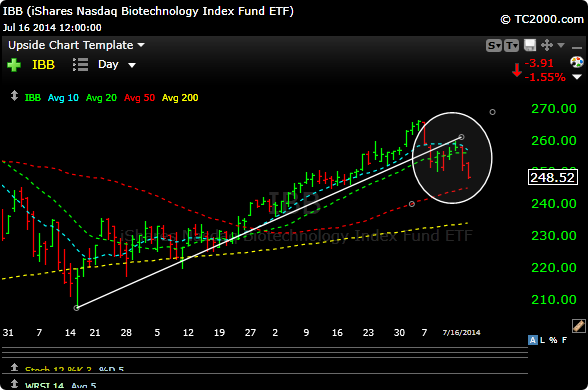Select the Avg 10 legend label
The height and width of the screenshot is (390, 588).
[x=63, y=98]
